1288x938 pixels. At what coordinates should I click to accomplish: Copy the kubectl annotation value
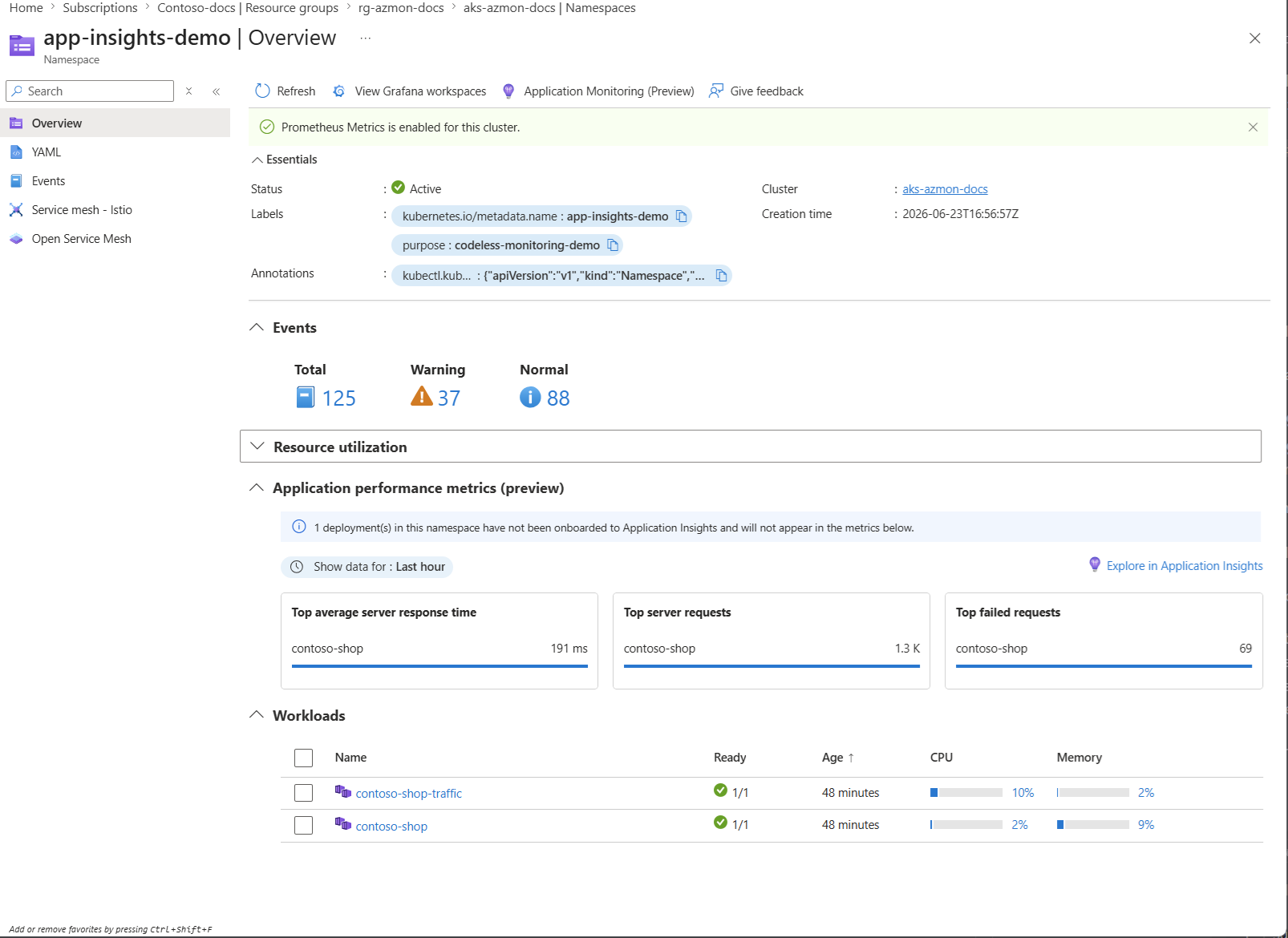tap(721, 276)
